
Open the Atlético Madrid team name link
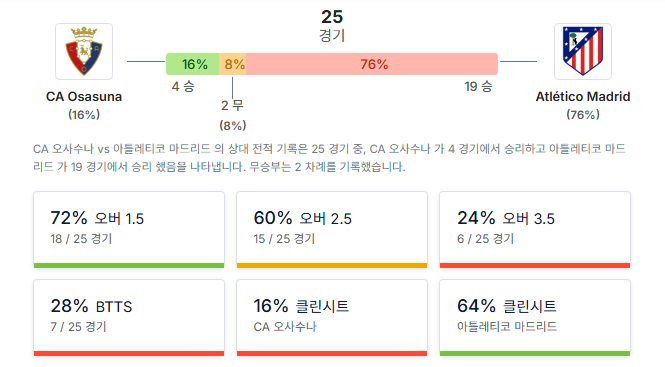coord(583,97)
